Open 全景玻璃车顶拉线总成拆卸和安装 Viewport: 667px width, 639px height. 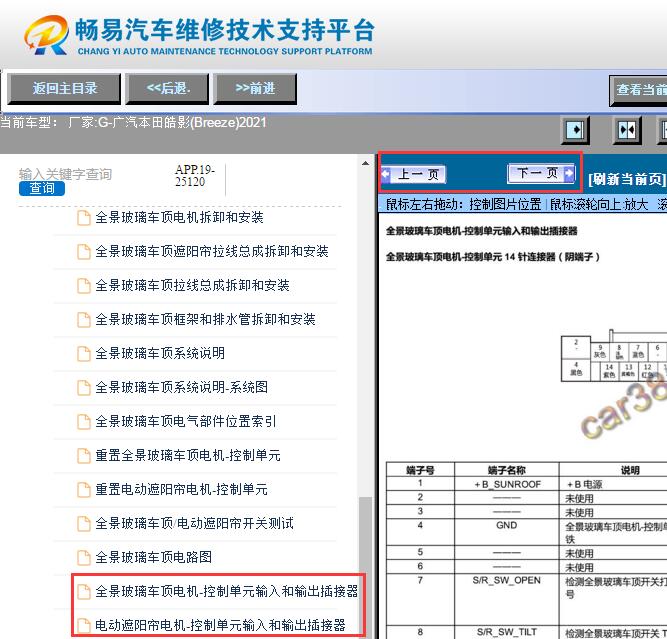[192, 285]
